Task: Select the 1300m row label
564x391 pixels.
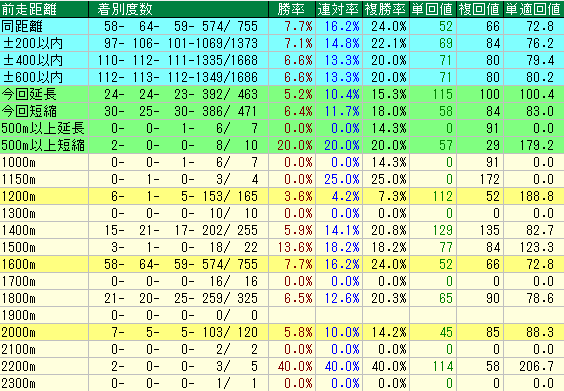Action: (x=19, y=213)
